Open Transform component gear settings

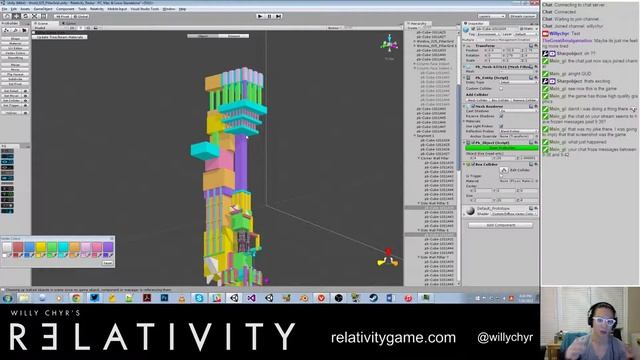[536, 46]
